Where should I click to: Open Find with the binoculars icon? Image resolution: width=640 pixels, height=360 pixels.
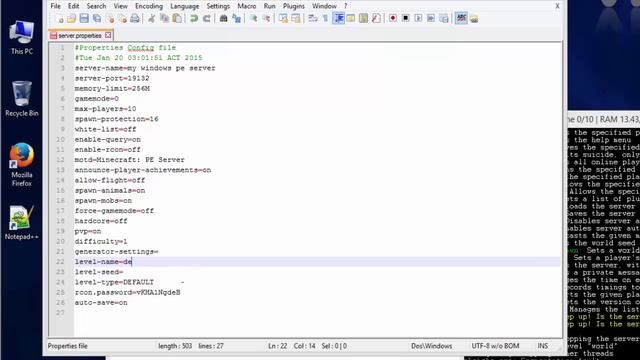223,18
